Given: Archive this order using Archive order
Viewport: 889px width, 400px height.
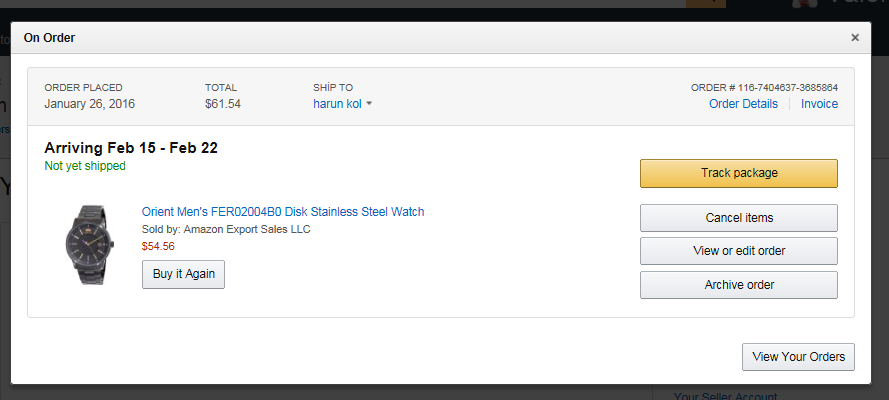Looking at the screenshot, I should pyautogui.click(x=738, y=285).
